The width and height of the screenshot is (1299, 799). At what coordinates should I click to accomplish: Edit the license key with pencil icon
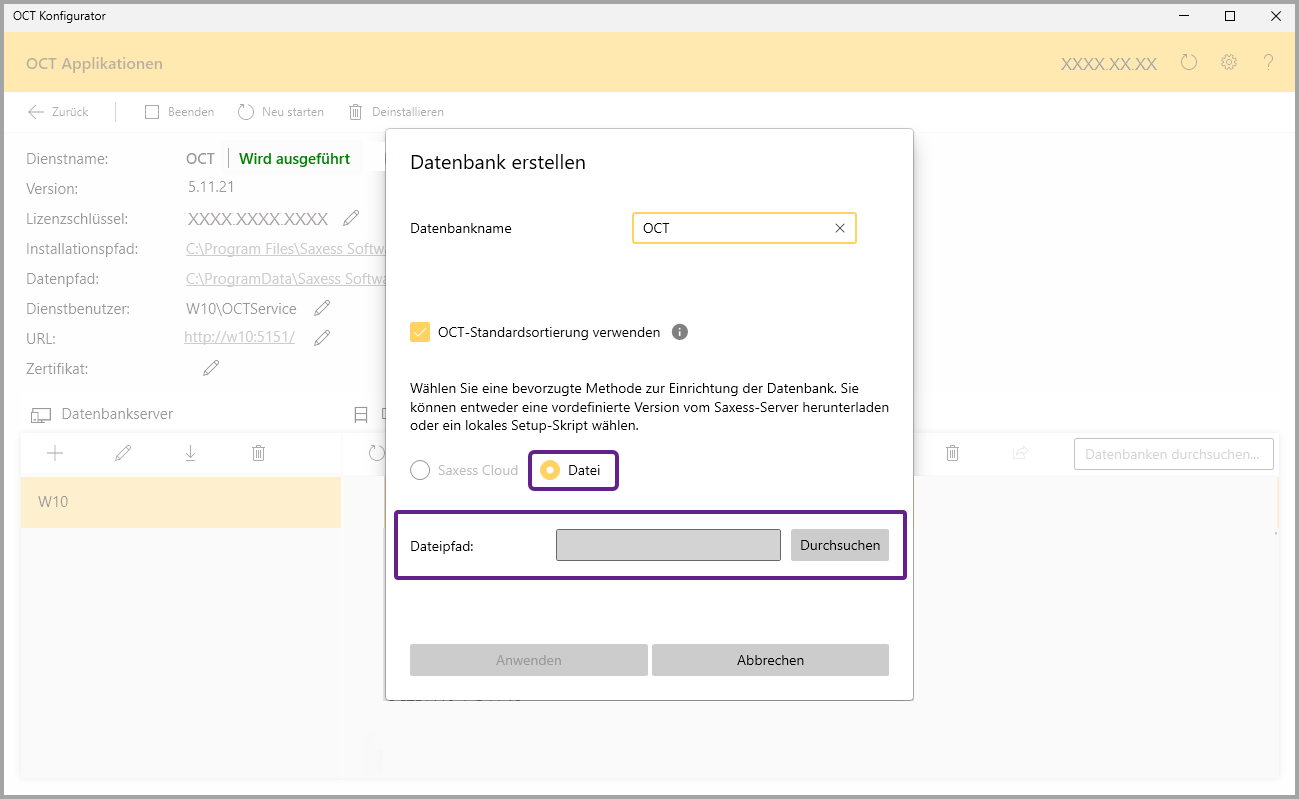[x=351, y=218]
